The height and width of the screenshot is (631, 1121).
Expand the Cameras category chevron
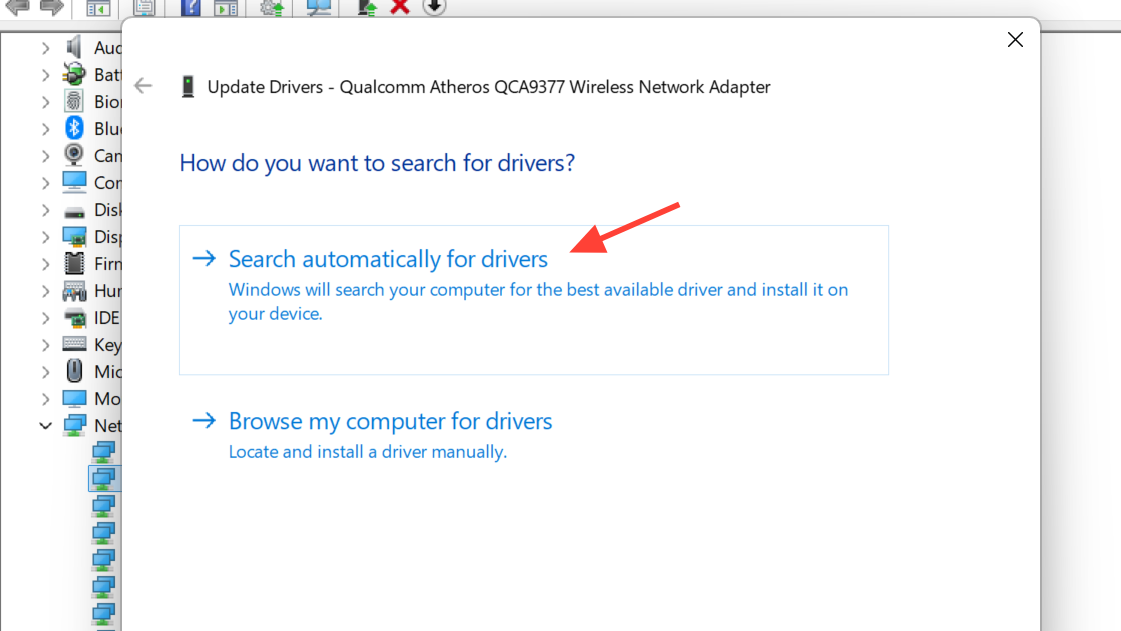point(45,156)
